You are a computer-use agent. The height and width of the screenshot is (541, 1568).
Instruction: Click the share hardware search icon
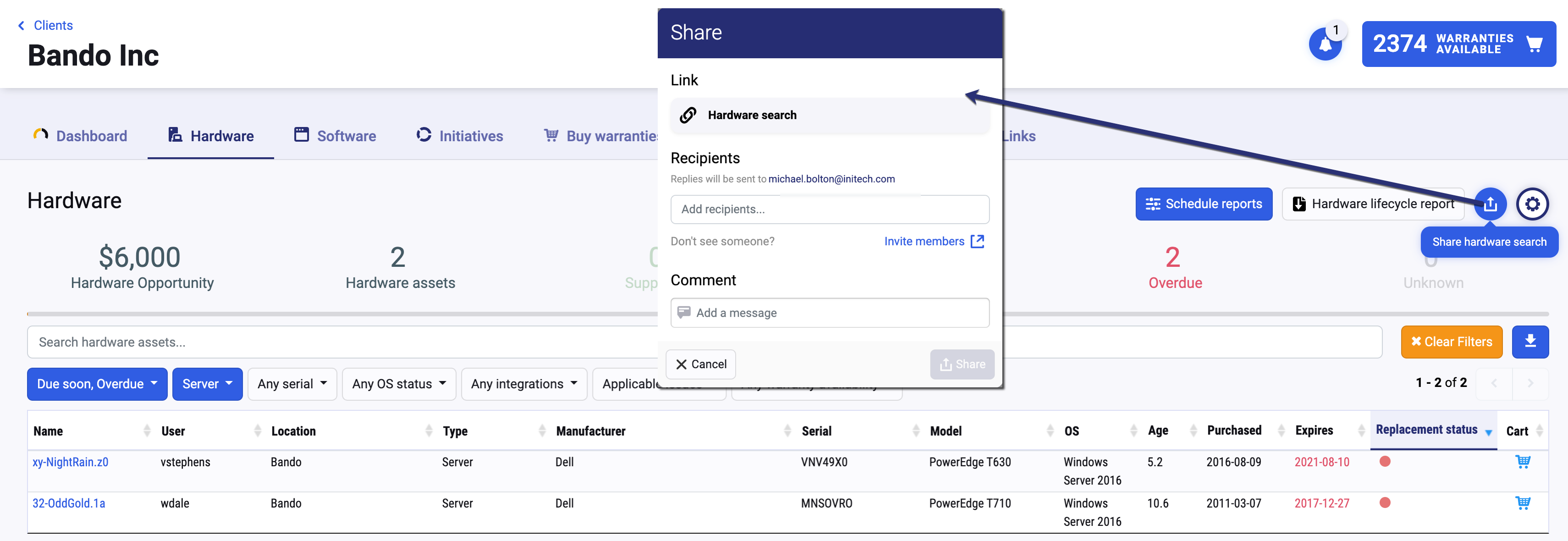1490,204
